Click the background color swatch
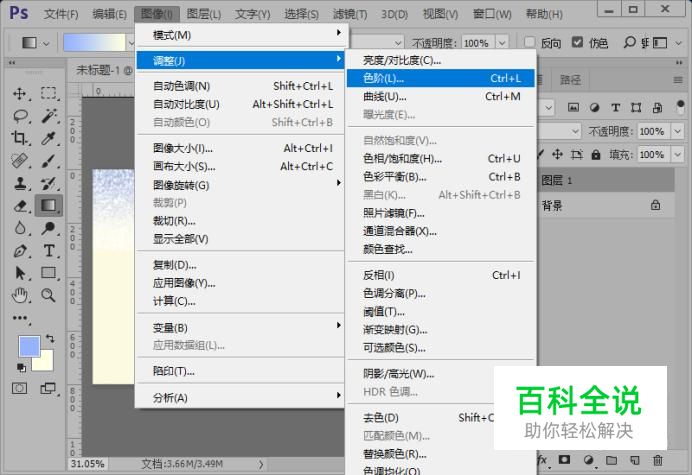Screen dimensions: 692x475 click(x=46, y=363)
